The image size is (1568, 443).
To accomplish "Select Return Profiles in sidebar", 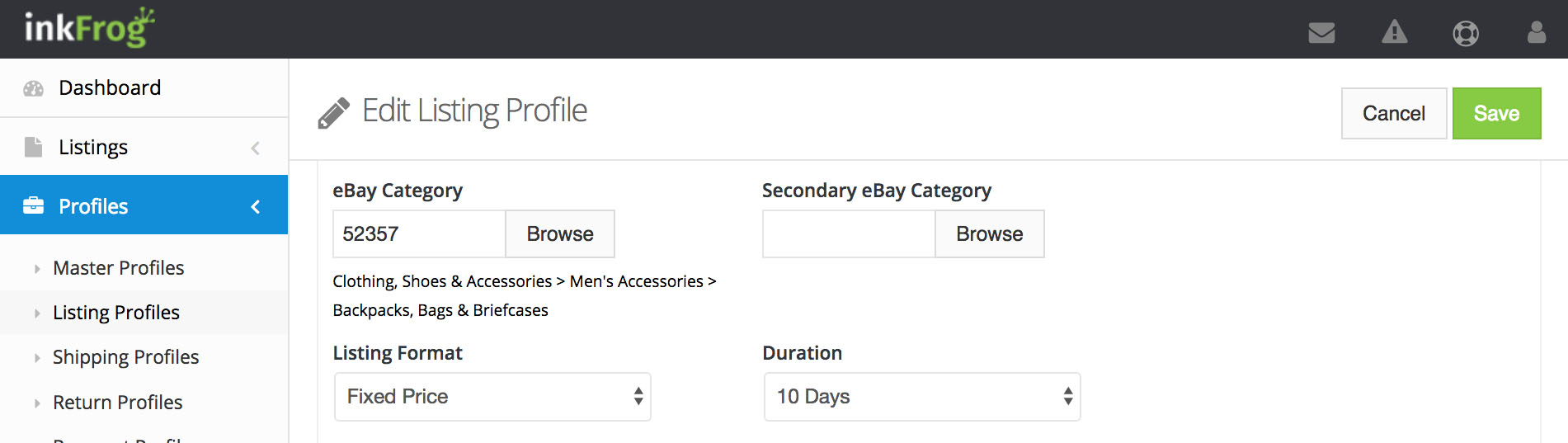I will pos(117,403).
